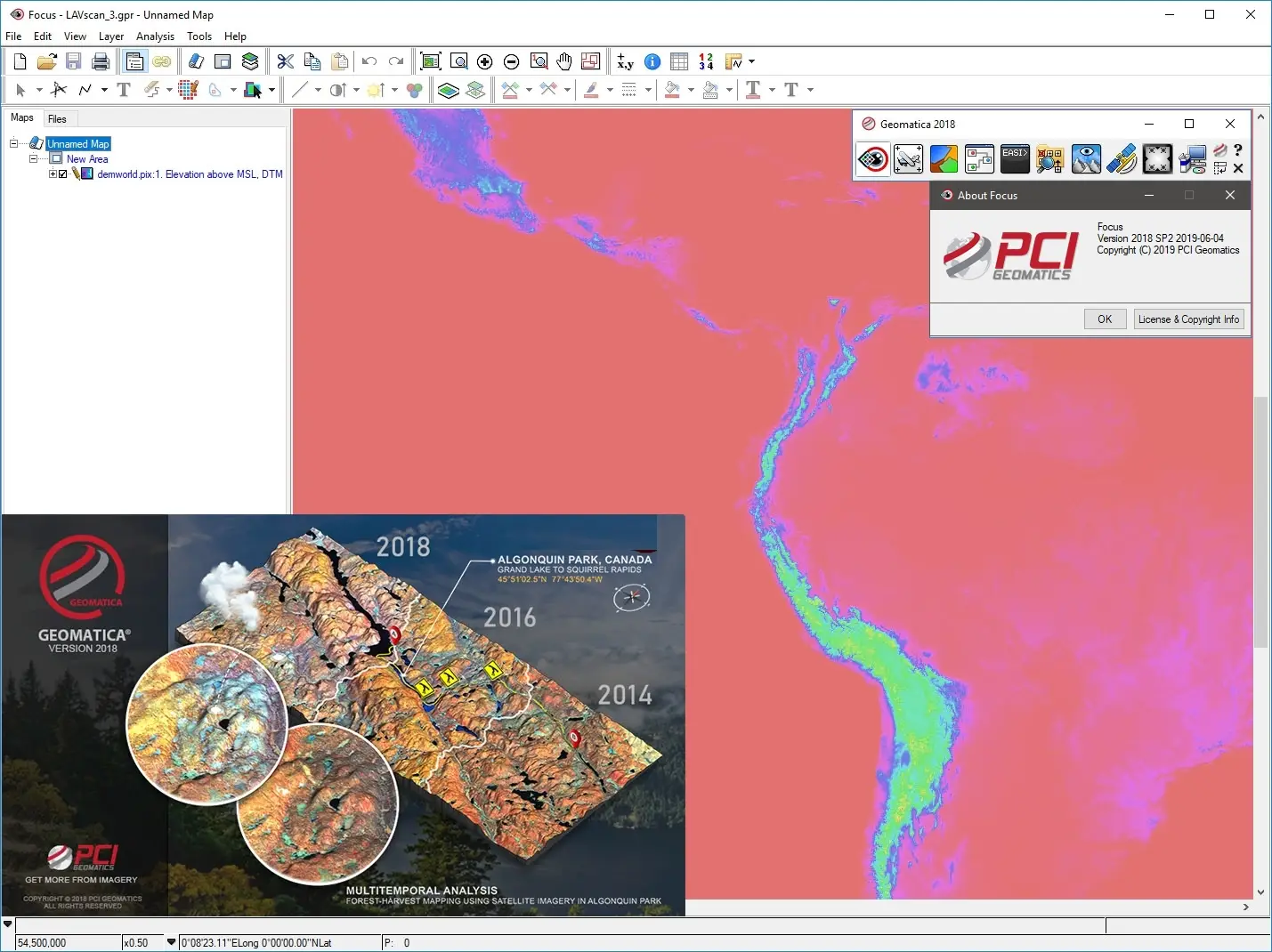Viewport: 1272px width, 952px height.
Task: Open the EASI command window icon
Action: (x=1015, y=159)
